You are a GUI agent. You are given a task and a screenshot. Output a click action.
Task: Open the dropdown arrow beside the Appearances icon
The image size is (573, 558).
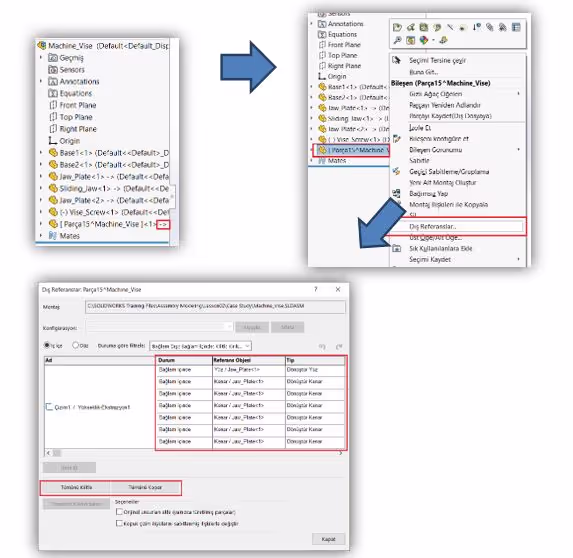[433, 40]
